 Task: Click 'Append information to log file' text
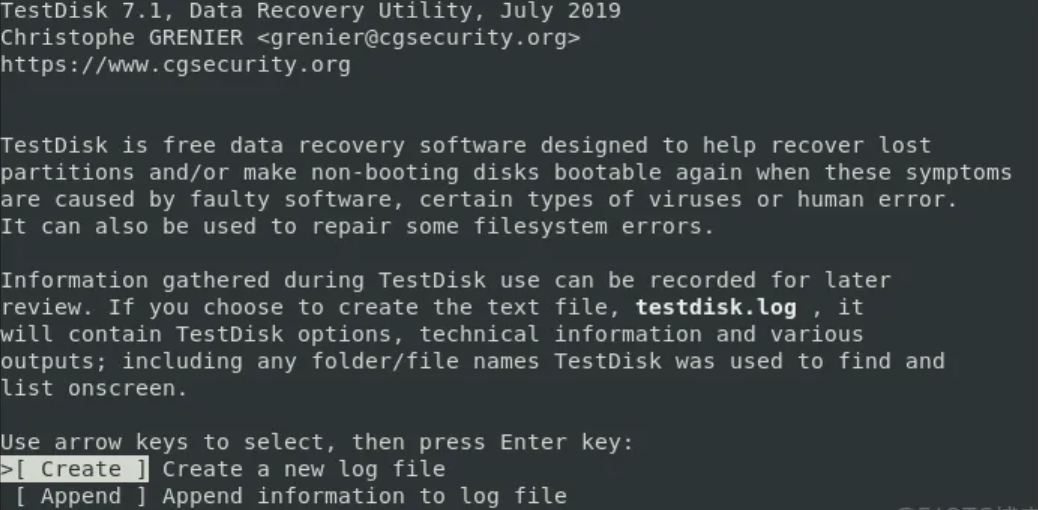(x=364, y=496)
